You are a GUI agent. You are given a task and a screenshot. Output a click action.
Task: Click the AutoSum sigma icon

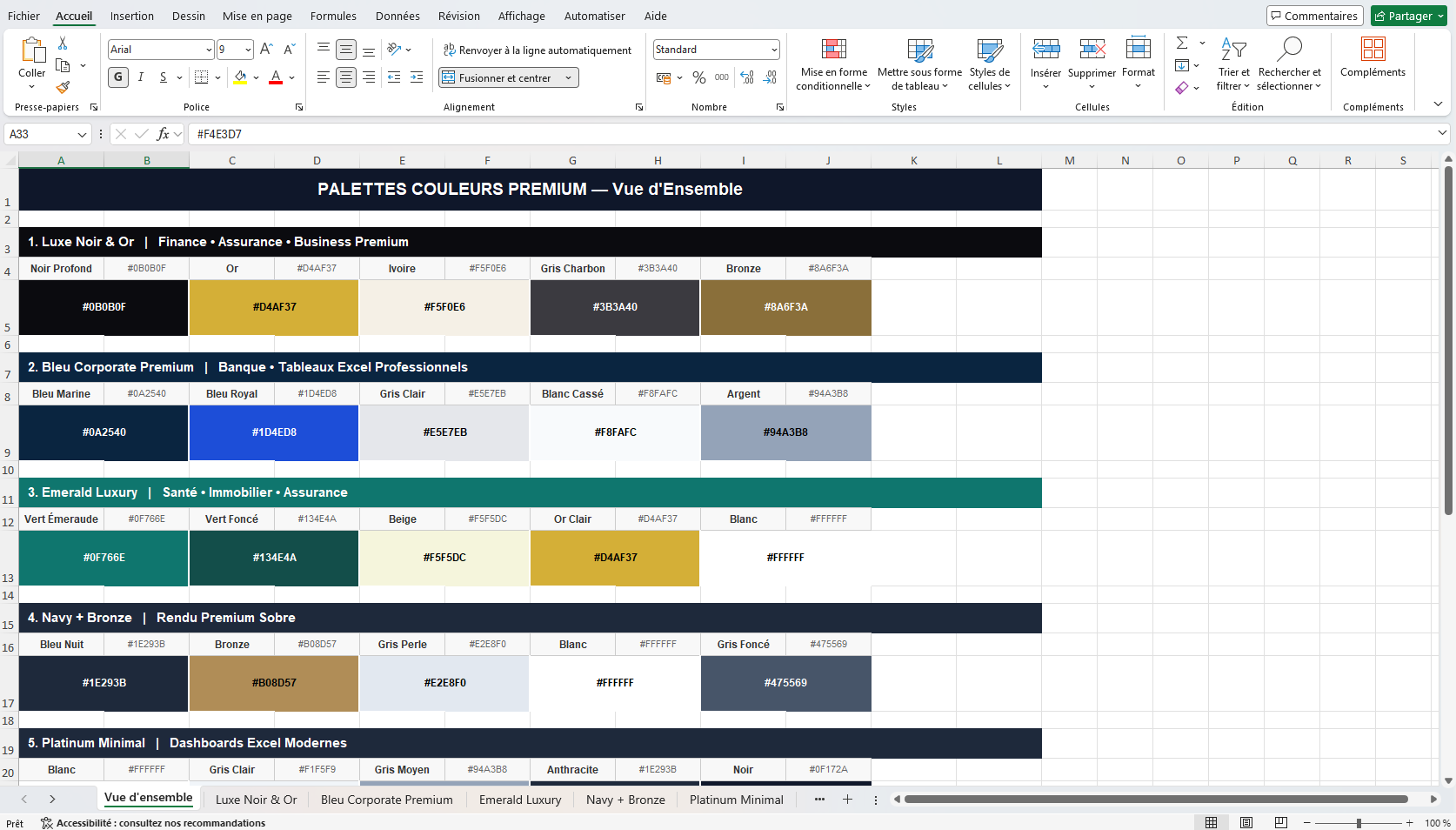[x=1182, y=43]
